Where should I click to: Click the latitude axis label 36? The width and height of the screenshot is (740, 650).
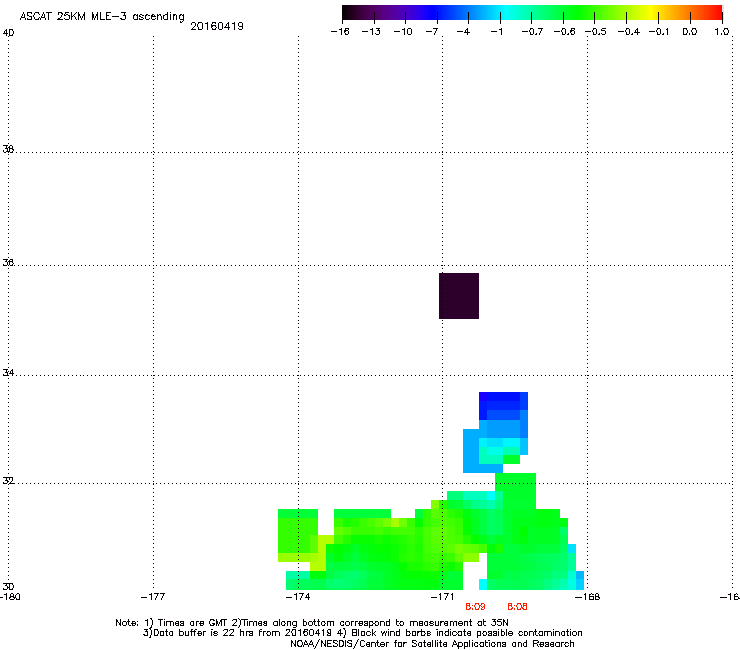(x=8, y=262)
